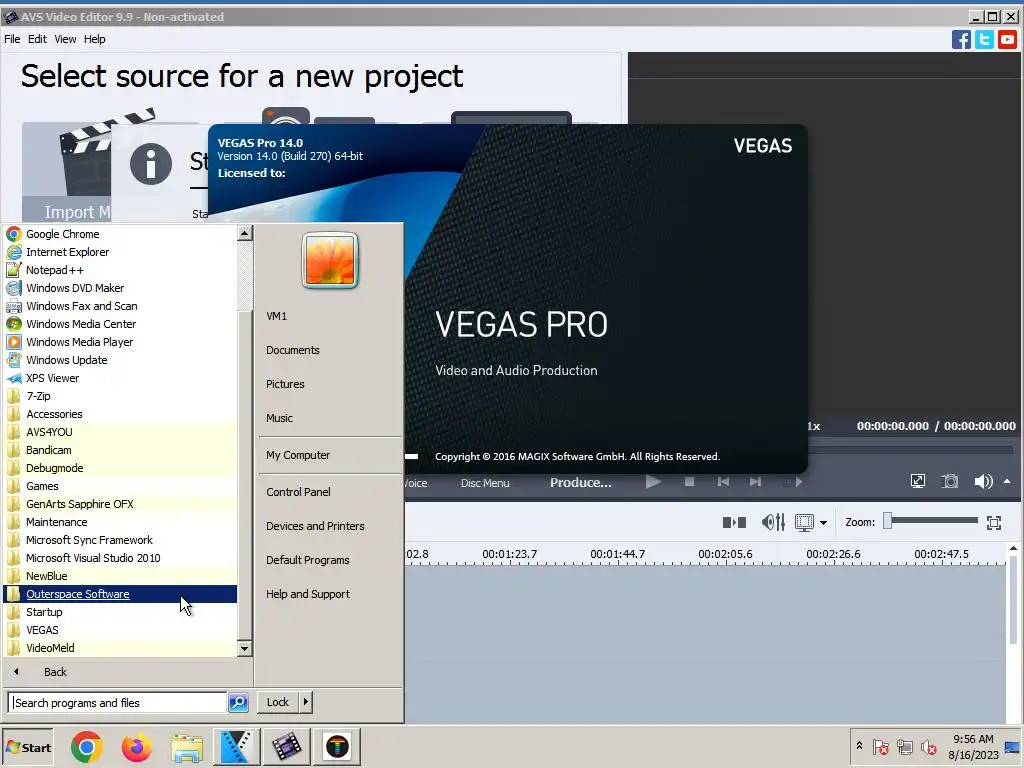This screenshot has width=1024, height=768.
Task: Open Windows Media Player entry
Action: 120,342
